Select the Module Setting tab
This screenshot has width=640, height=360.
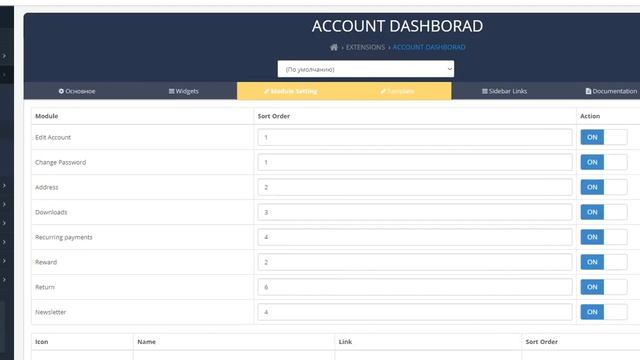coord(291,91)
